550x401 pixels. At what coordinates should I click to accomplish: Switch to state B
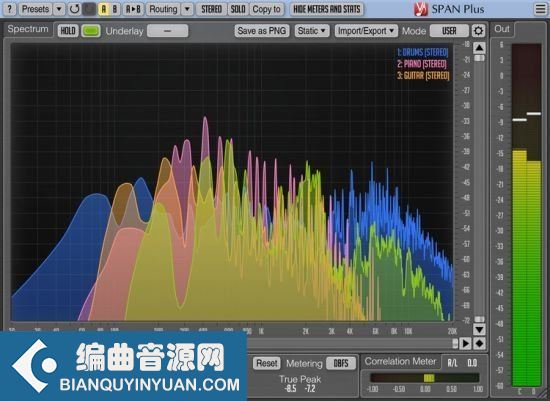pyautogui.click(x=115, y=9)
